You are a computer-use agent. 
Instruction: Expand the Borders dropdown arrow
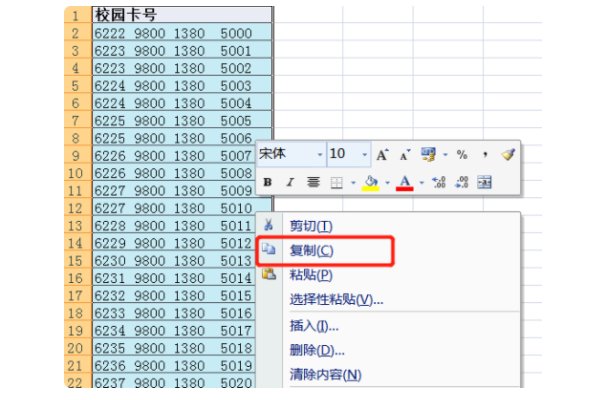[x=353, y=183]
